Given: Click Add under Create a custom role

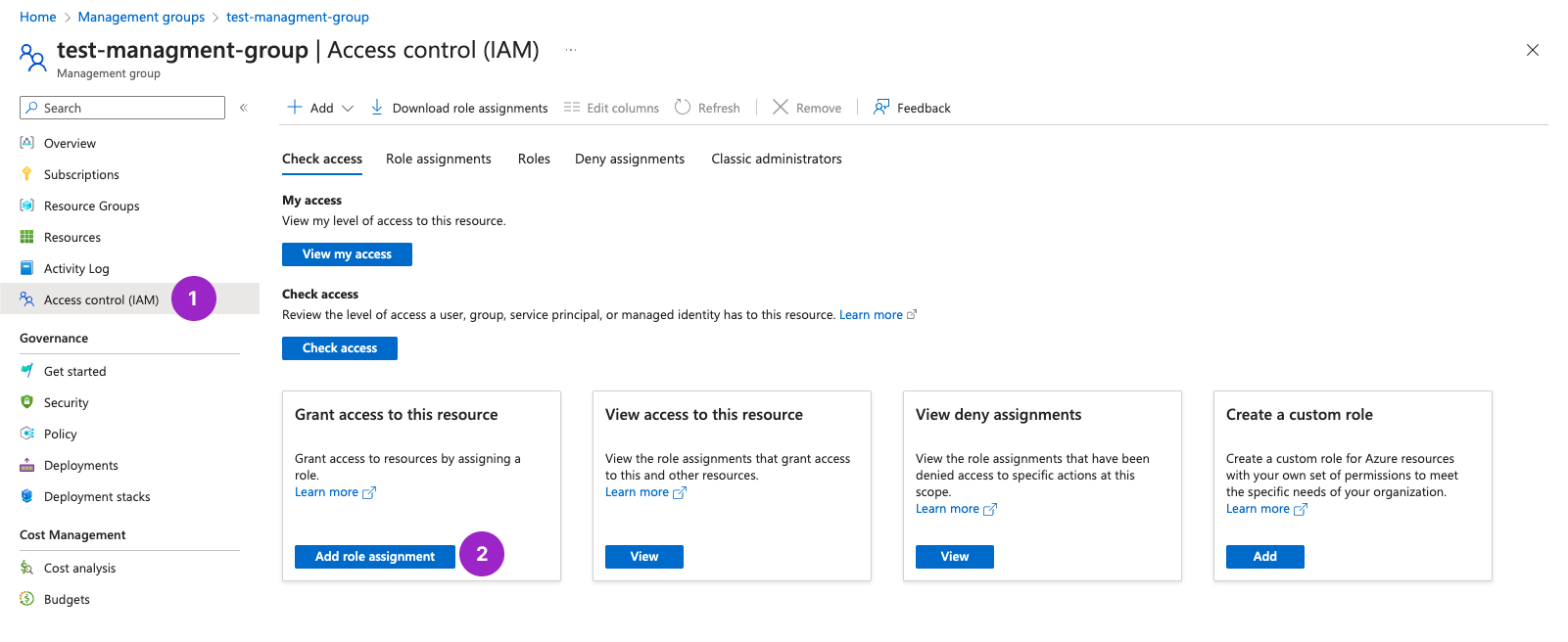Looking at the screenshot, I should tap(1265, 557).
